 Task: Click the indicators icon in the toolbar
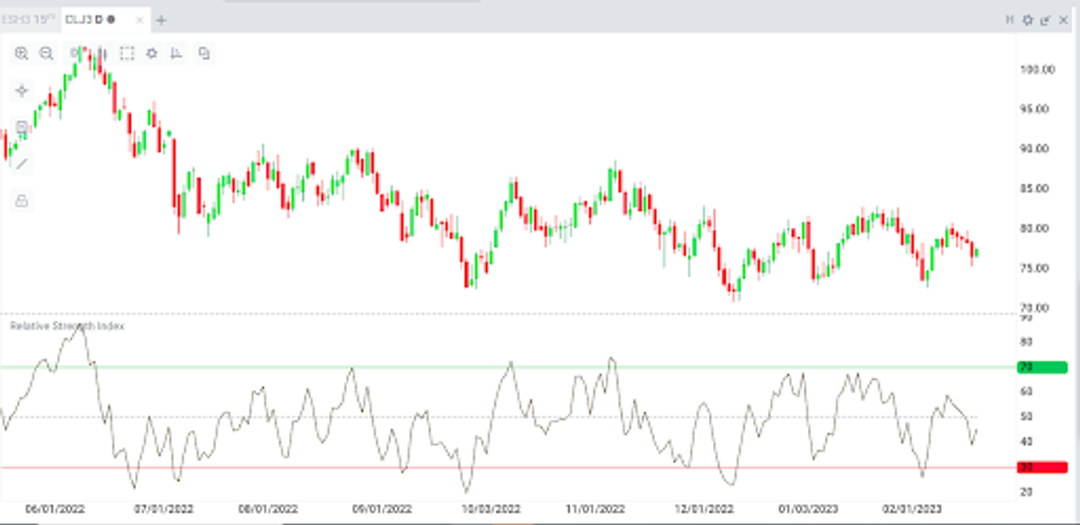coord(177,53)
